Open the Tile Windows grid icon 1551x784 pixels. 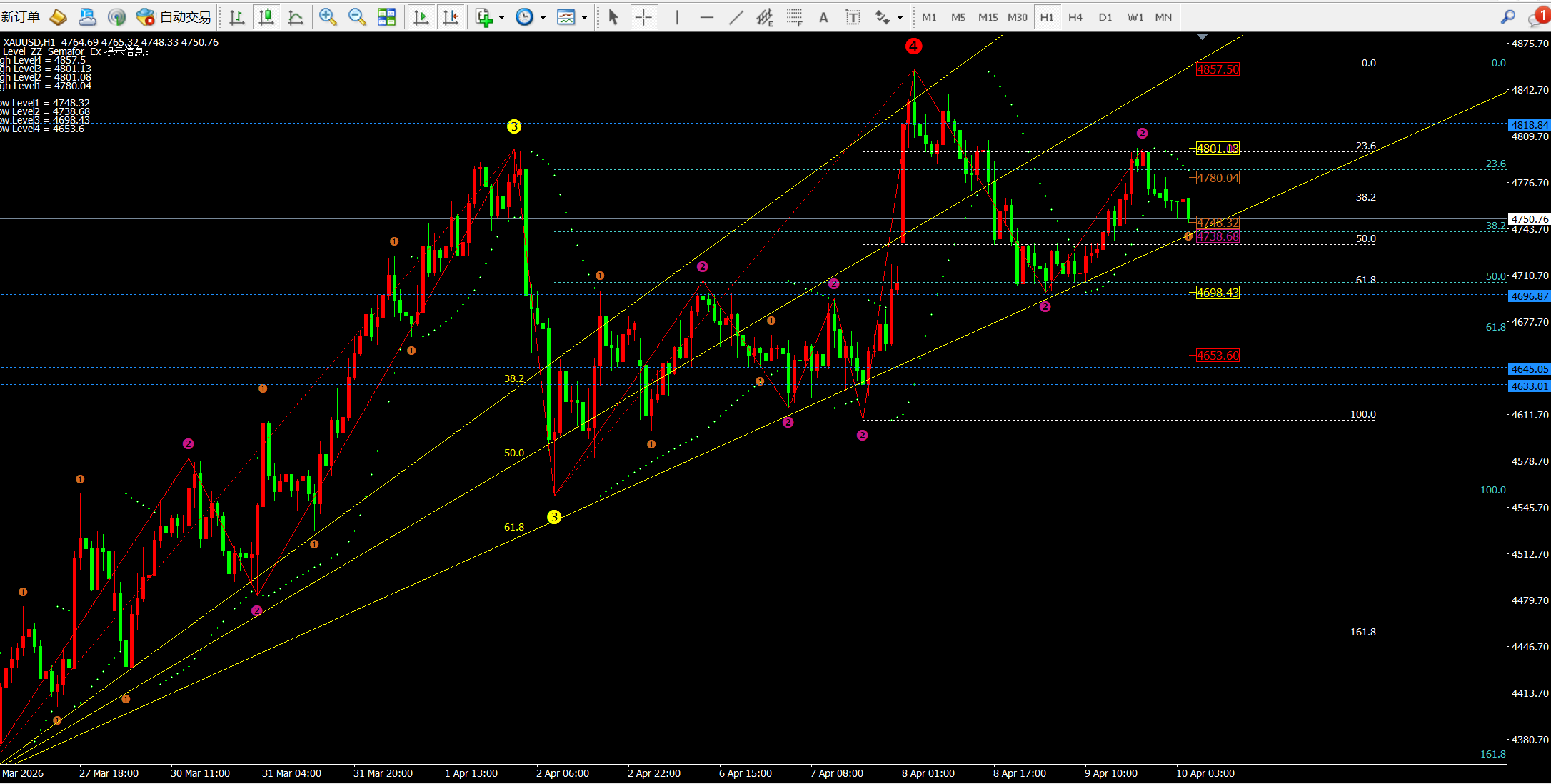pos(386,17)
